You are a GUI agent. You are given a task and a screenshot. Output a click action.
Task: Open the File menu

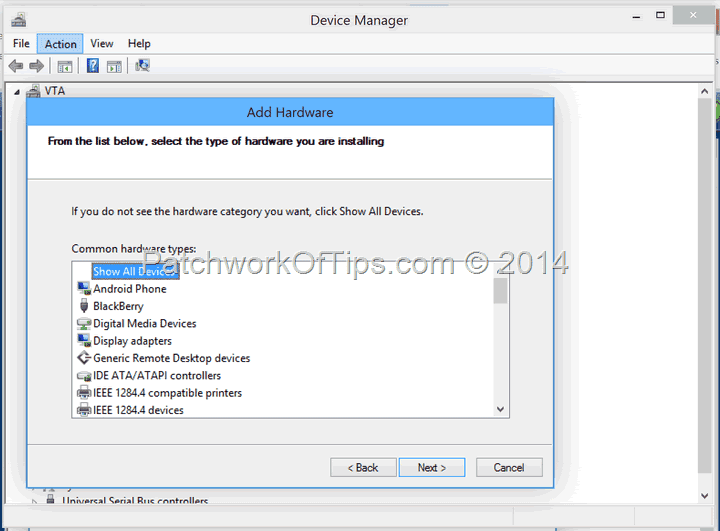[21, 44]
